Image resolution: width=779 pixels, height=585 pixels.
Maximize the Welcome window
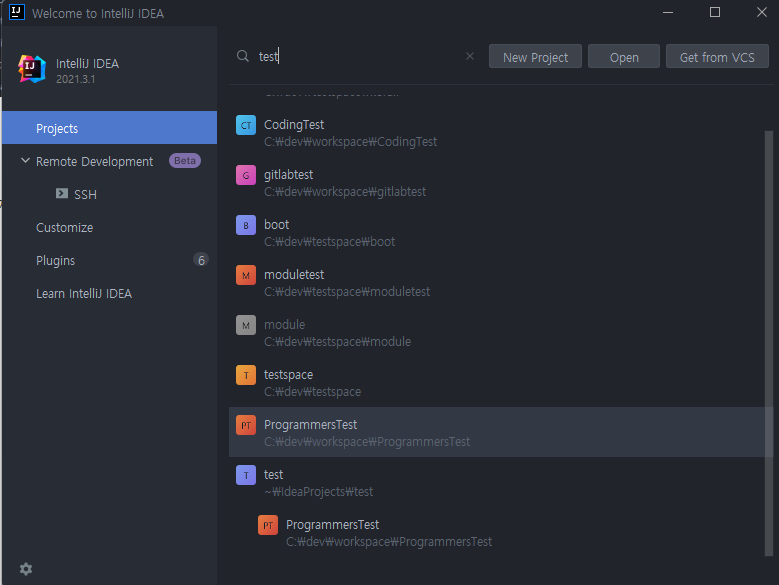tap(715, 12)
